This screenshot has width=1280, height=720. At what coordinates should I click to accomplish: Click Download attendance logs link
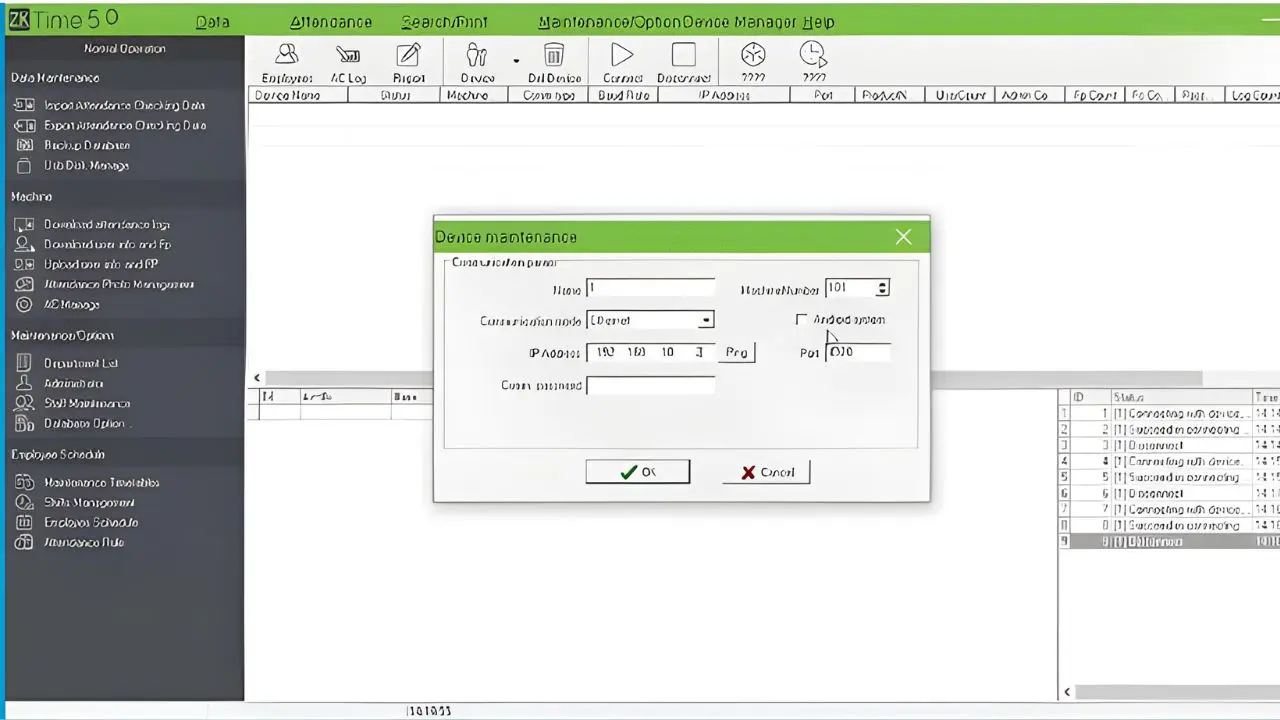point(107,225)
